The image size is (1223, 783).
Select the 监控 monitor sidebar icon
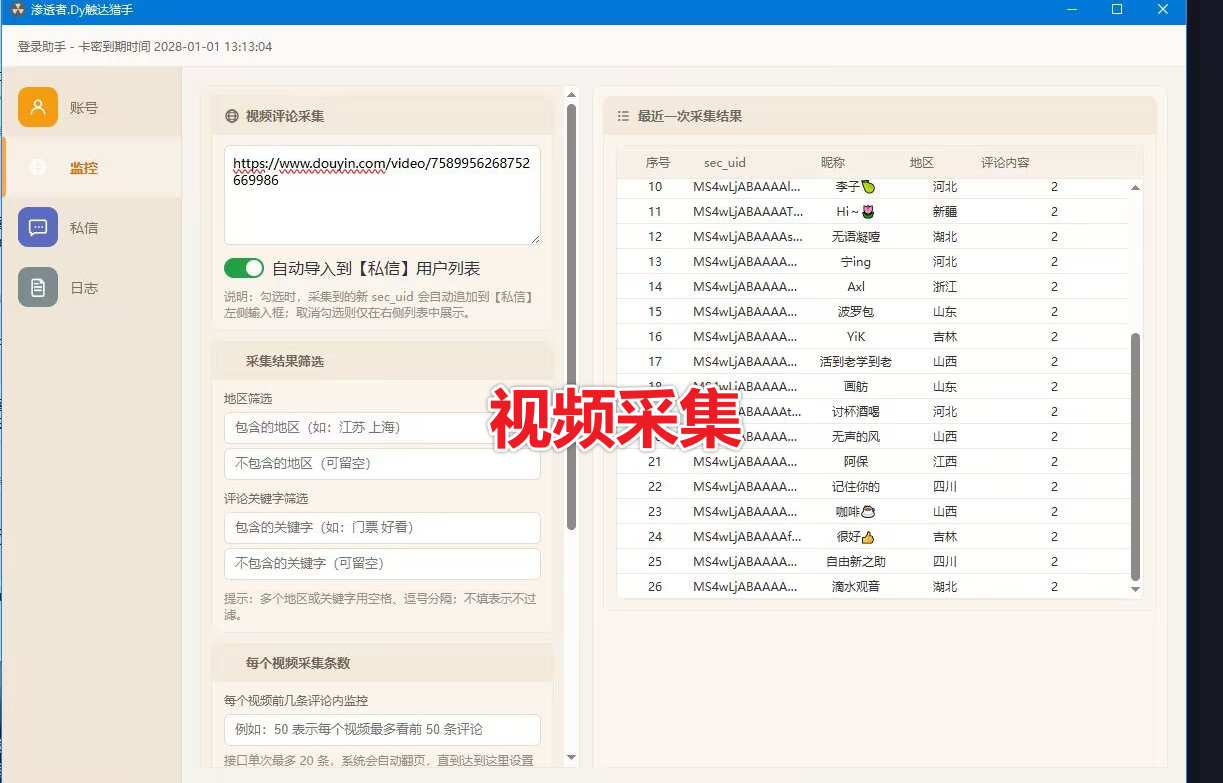(x=38, y=168)
